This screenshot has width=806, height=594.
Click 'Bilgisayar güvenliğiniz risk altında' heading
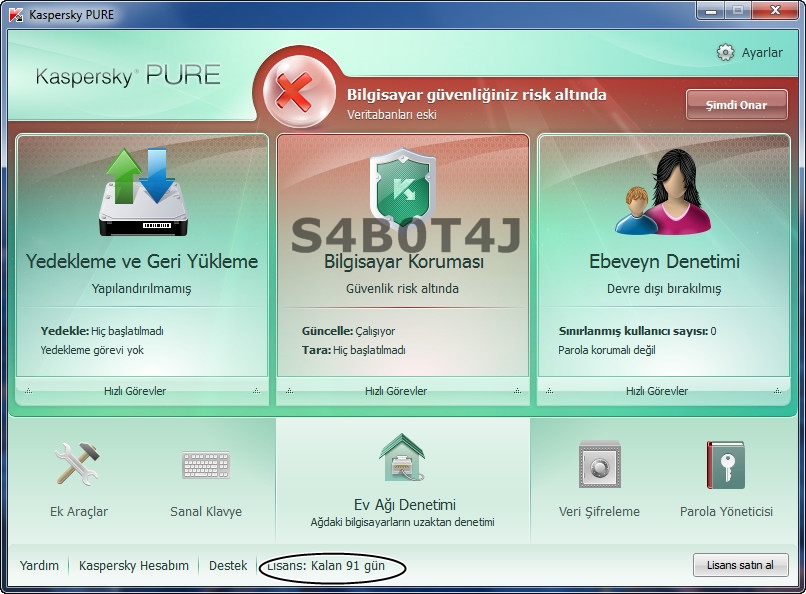tap(477, 95)
